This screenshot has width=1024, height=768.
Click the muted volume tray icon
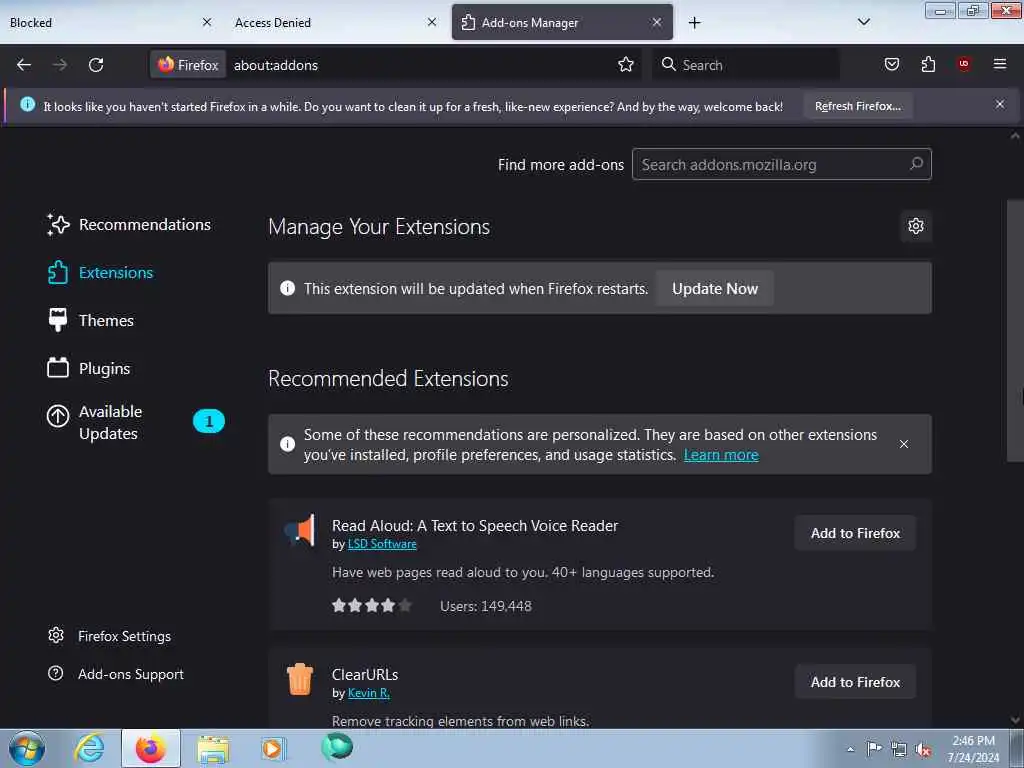click(x=923, y=750)
